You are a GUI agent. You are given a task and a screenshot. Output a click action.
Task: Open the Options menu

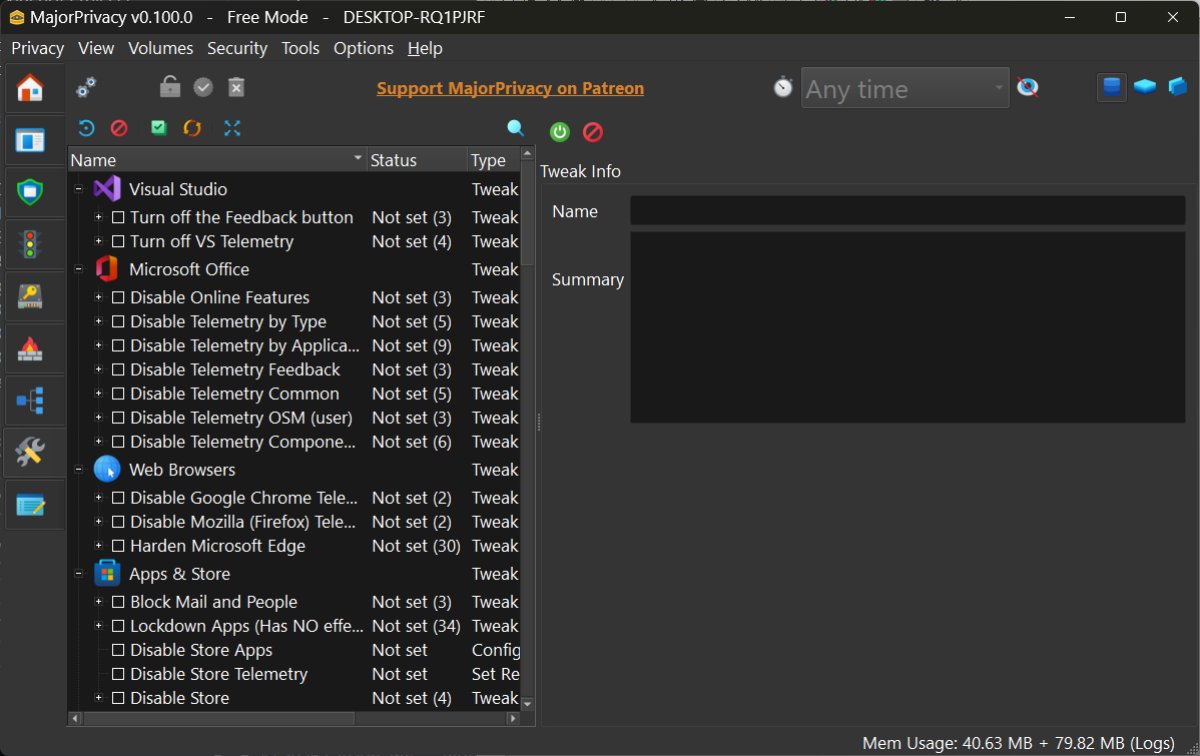coord(363,48)
